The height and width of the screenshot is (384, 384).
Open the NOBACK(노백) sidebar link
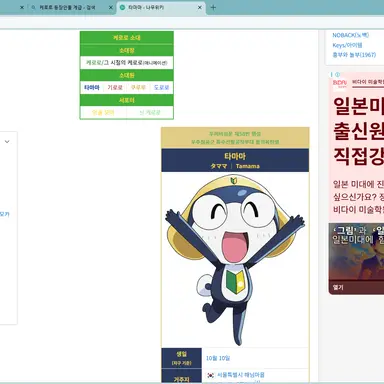pyautogui.click(x=350, y=35)
